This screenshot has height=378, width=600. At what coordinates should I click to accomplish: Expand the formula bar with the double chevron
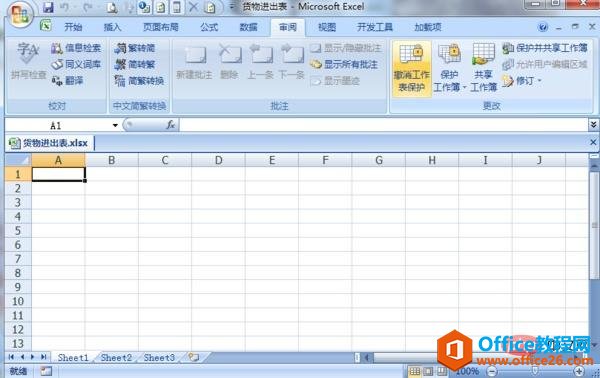pos(593,124)
